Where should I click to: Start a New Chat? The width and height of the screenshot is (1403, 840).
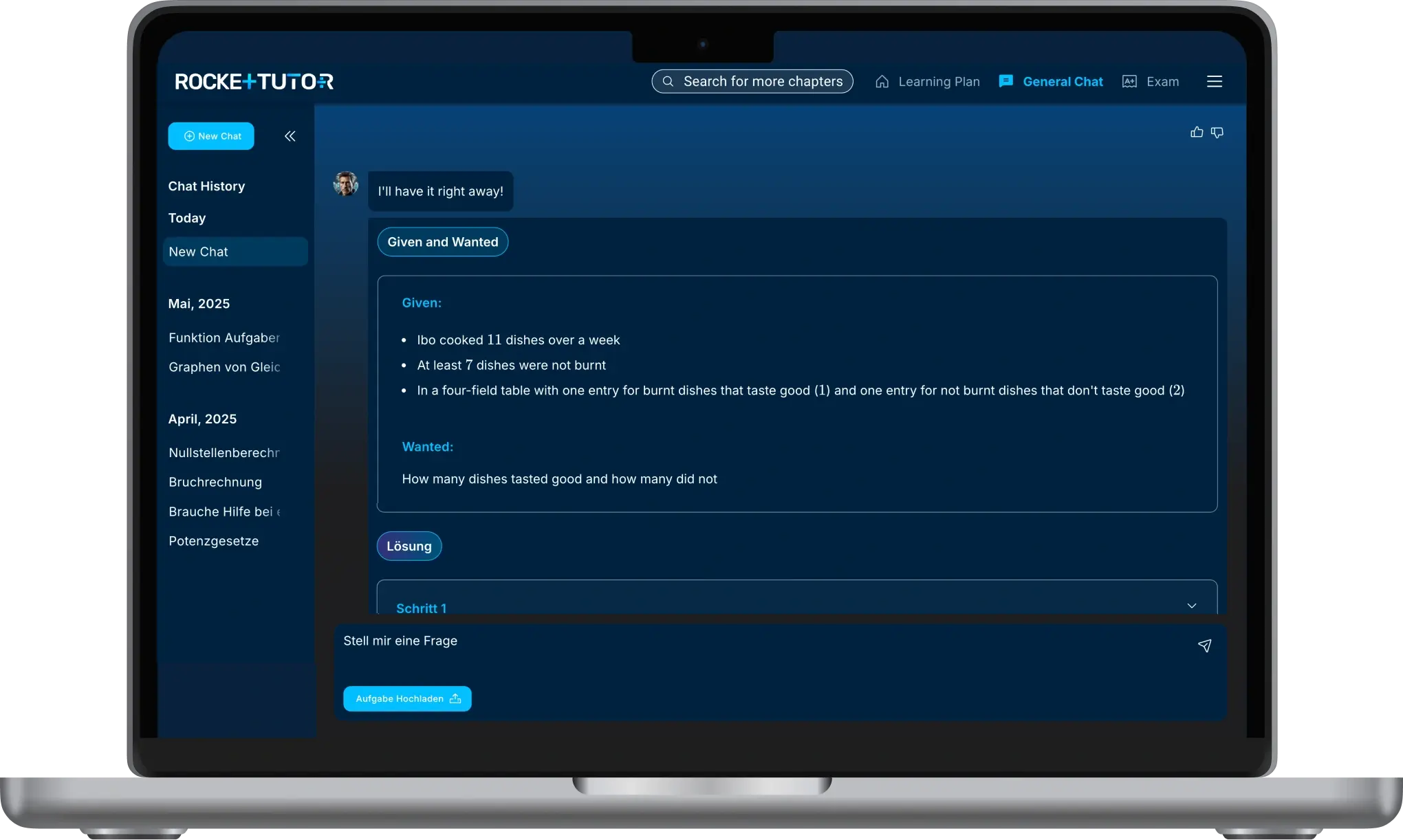click(211, 136)
